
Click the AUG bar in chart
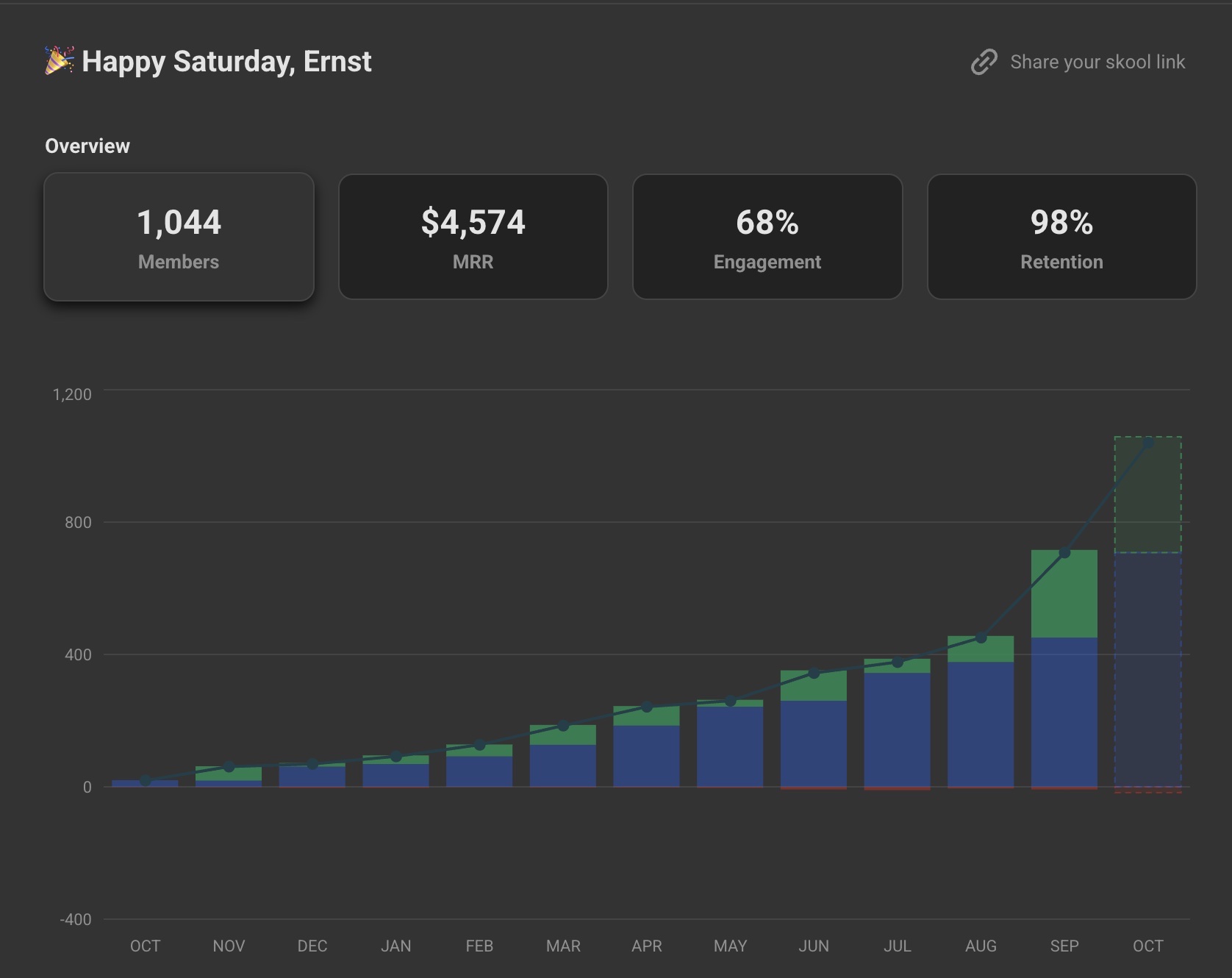(981, 712)
